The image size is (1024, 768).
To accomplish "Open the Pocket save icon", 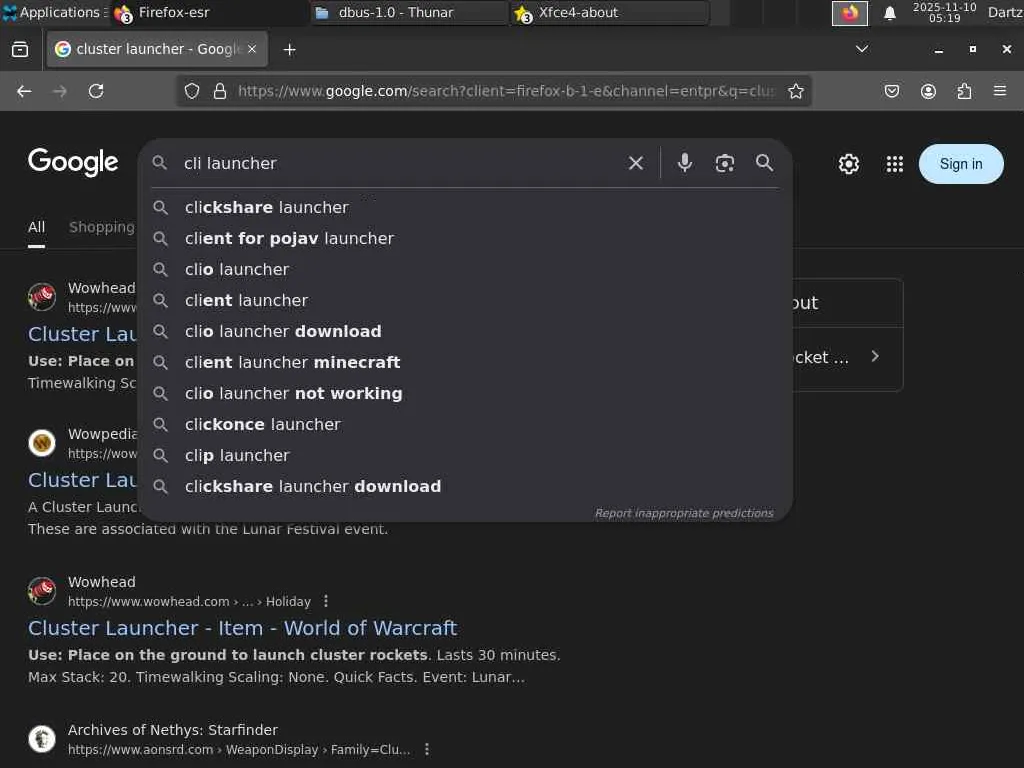I will pos(891,91).
